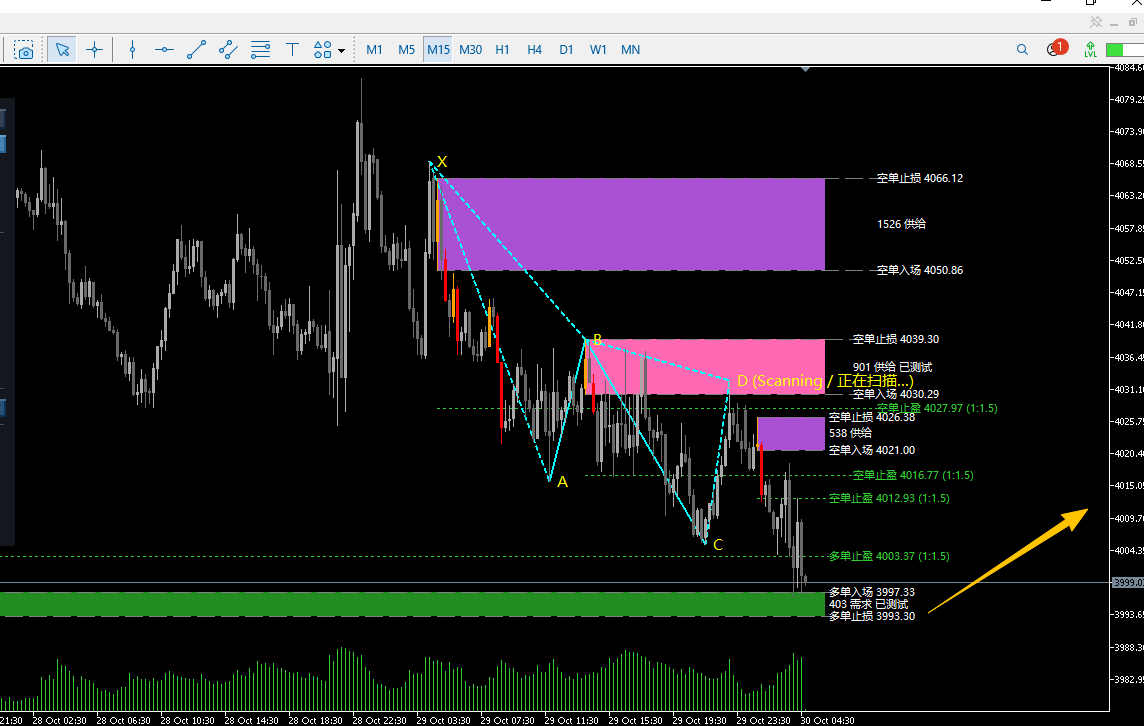Activate the crosshair tool

[x=94, y=50]
